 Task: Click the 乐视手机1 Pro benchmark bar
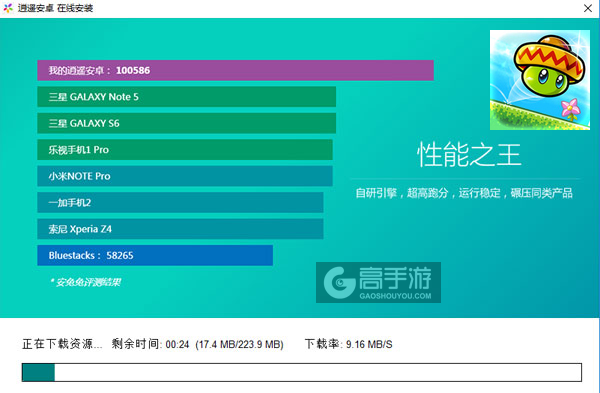(185, 149)
